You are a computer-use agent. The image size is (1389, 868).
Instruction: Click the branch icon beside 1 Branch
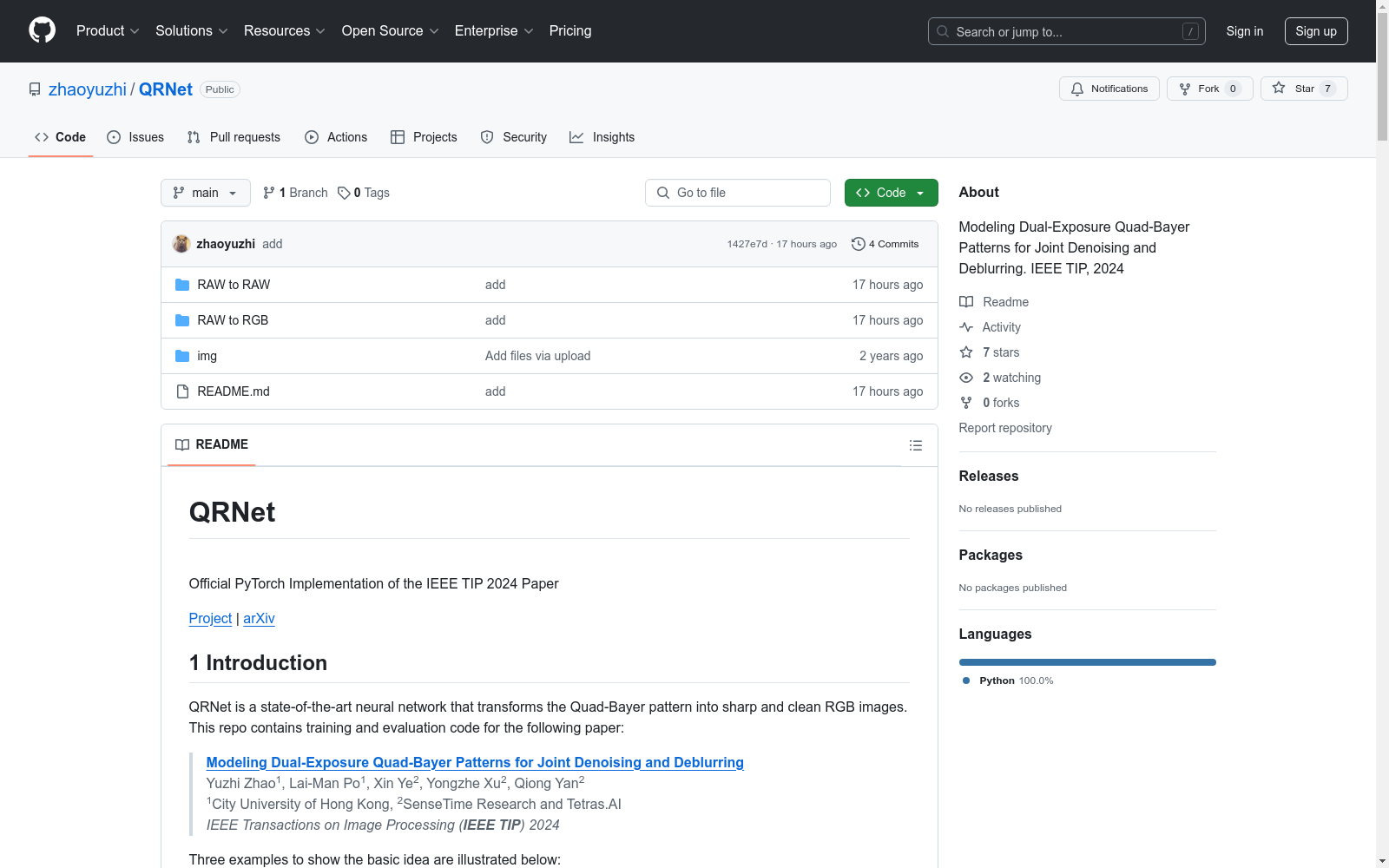coord(269,193)
